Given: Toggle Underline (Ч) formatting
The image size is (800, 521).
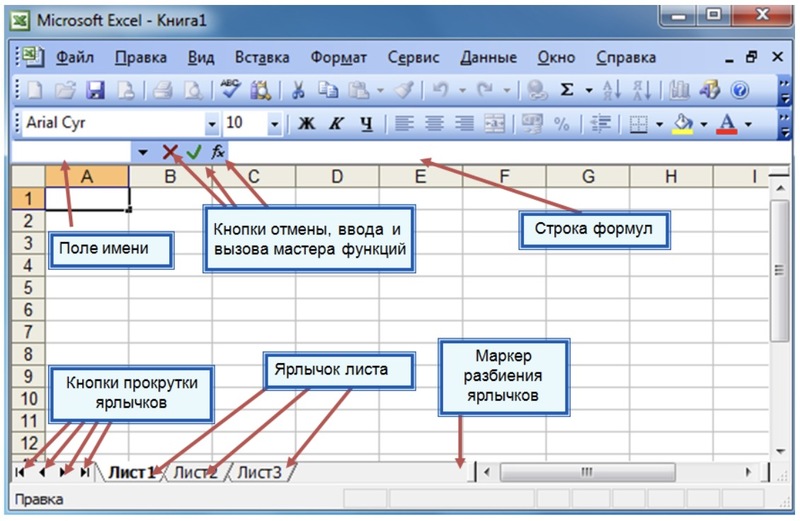Looking at the screenshot, I should pos(366,123).
